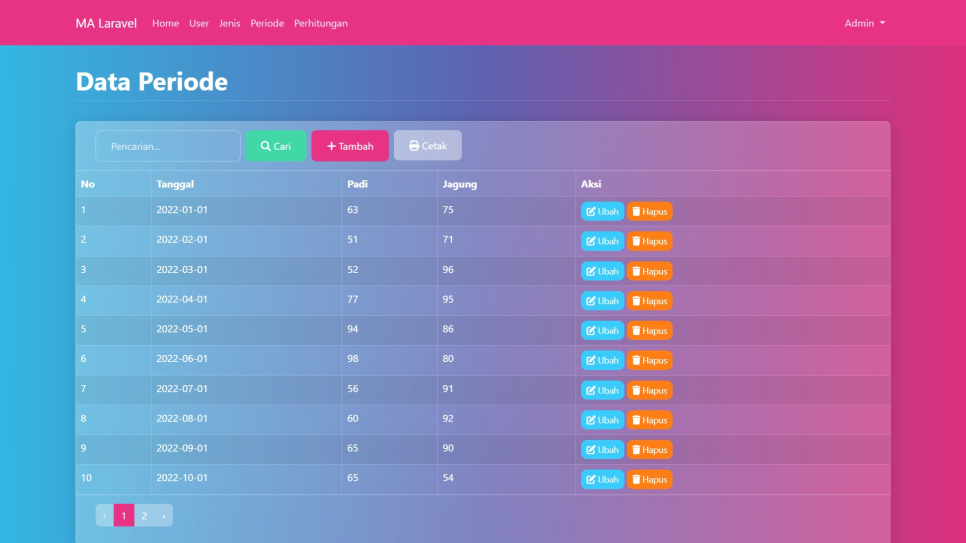966x543 pixels.
Task: Click the Hapus trash icon for 2022-08-01
Action: [x=636, y=420]
